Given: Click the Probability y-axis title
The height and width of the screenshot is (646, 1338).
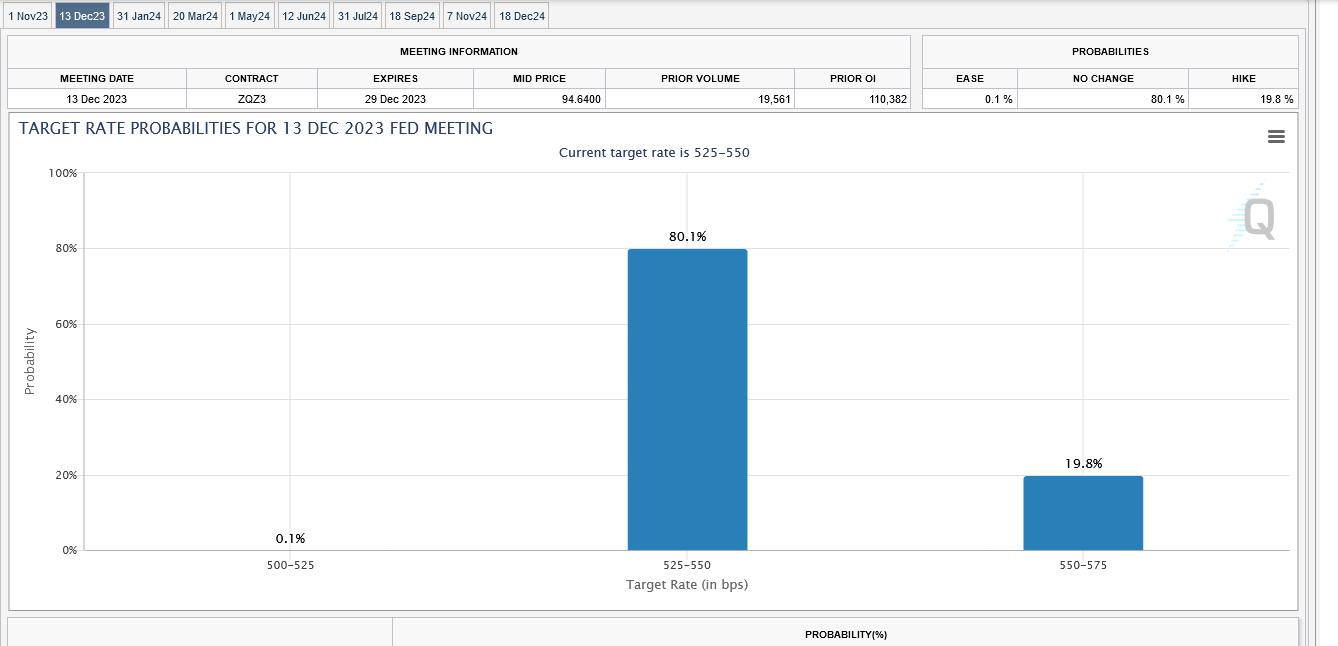Looking at the screenshot, I should (30, 361).
